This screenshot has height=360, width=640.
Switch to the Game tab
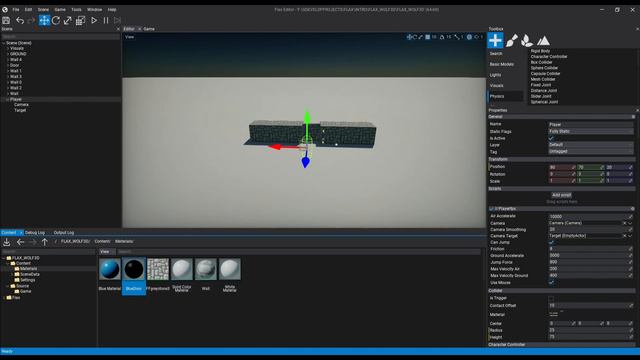coord(149,29)
